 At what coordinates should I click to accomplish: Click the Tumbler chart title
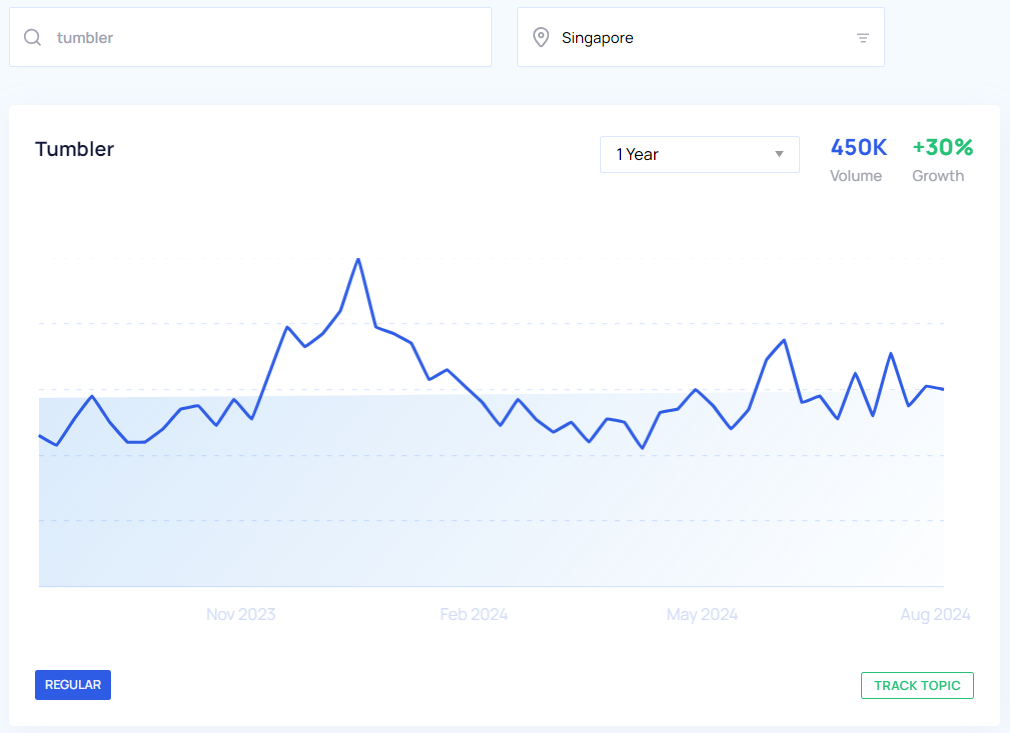coord(75,149)
